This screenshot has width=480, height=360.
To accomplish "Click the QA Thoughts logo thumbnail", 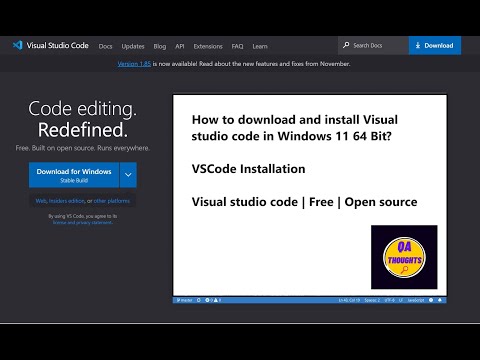I will [x=404, y=257].
